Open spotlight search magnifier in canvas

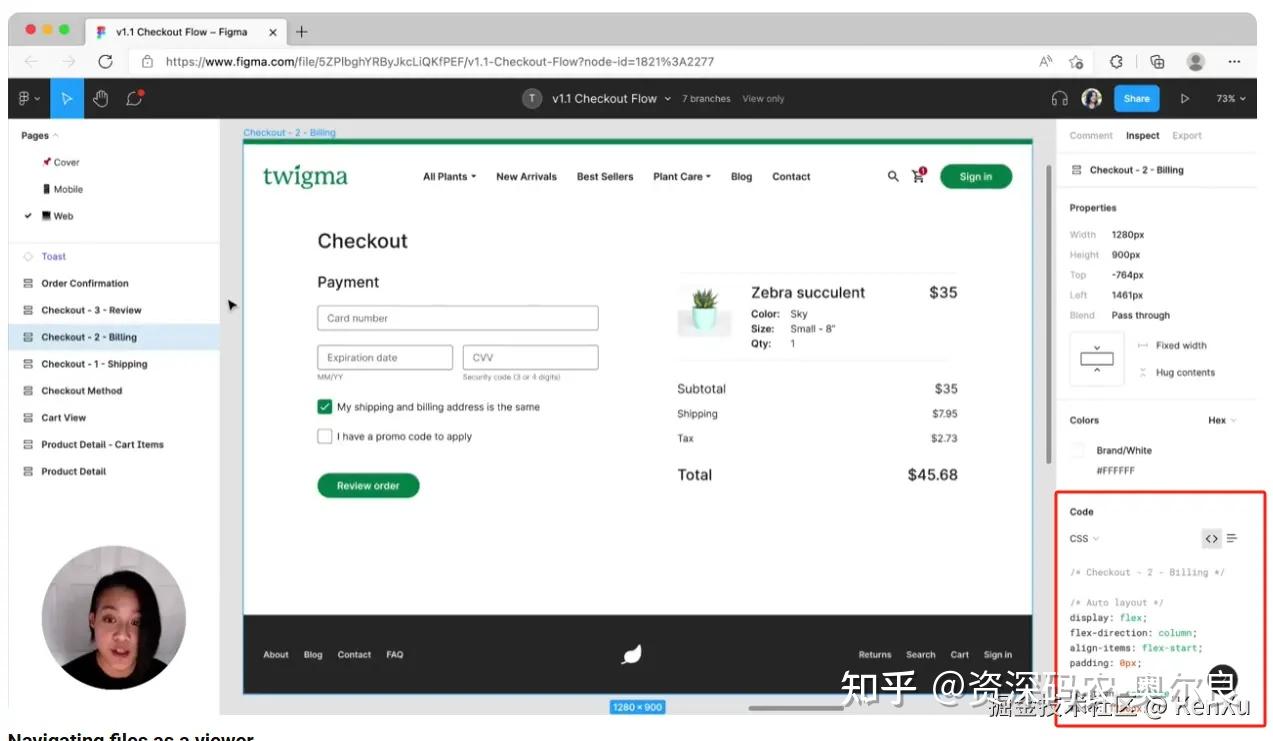click(x=893, y=176)
